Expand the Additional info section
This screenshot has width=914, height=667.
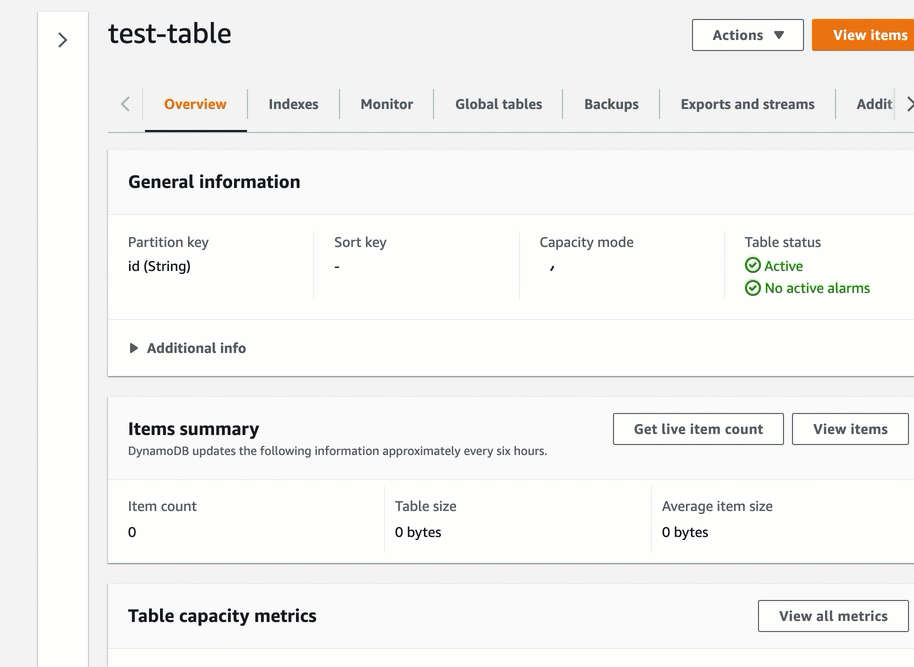187,348
